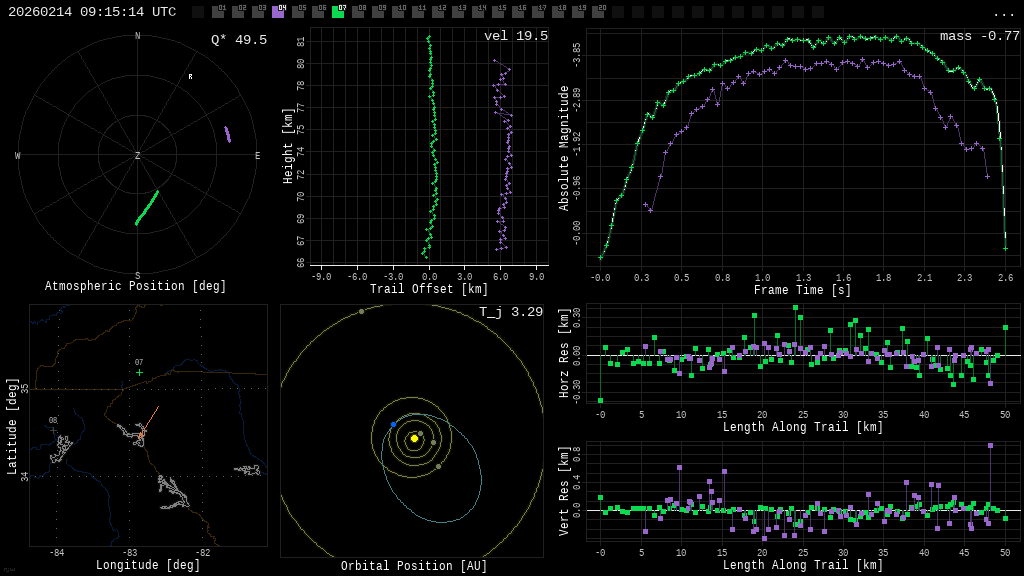This screenshot has height=576, width=1024.
Task: Click the orange ground track on map
Action: click(151, 418)
